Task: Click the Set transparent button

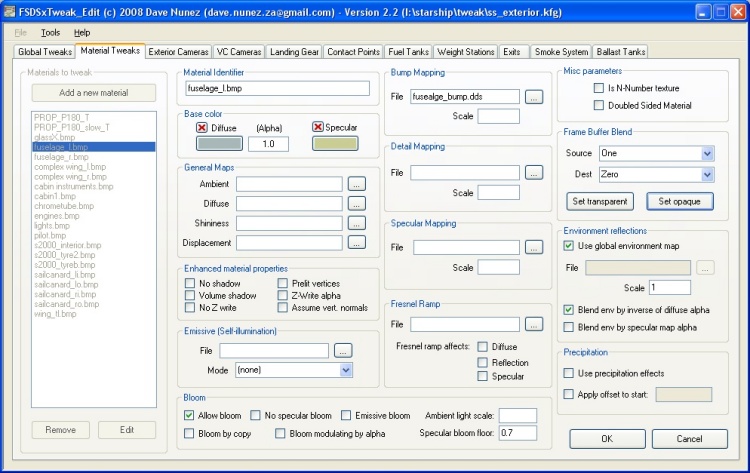Action: point(599,201)
